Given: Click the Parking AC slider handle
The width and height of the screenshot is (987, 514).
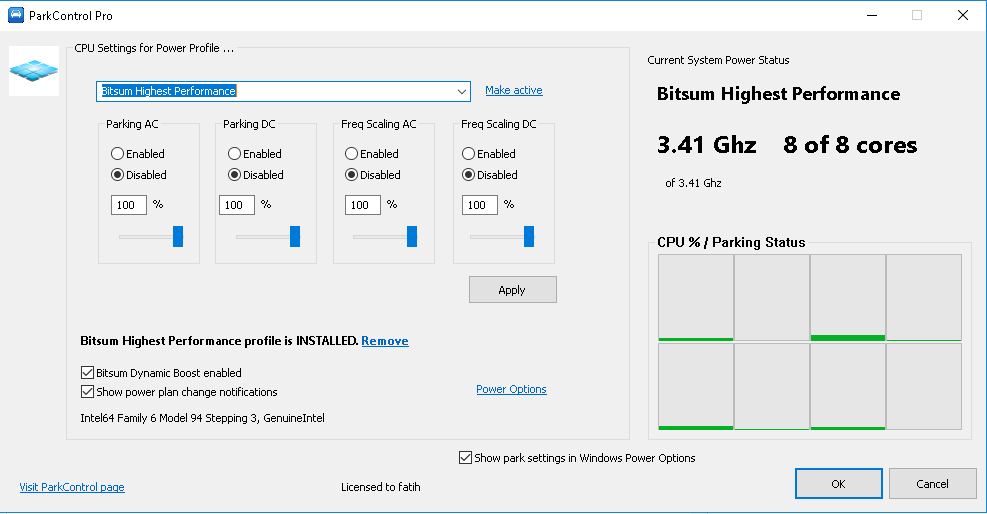Looking at the screenshot, I should click(178, 237).
